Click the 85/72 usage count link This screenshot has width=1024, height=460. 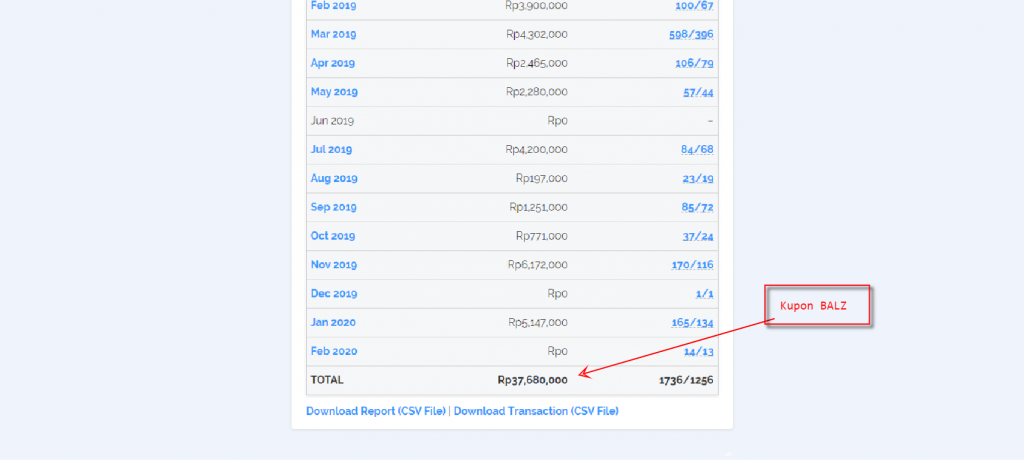(x=697, y=207)
